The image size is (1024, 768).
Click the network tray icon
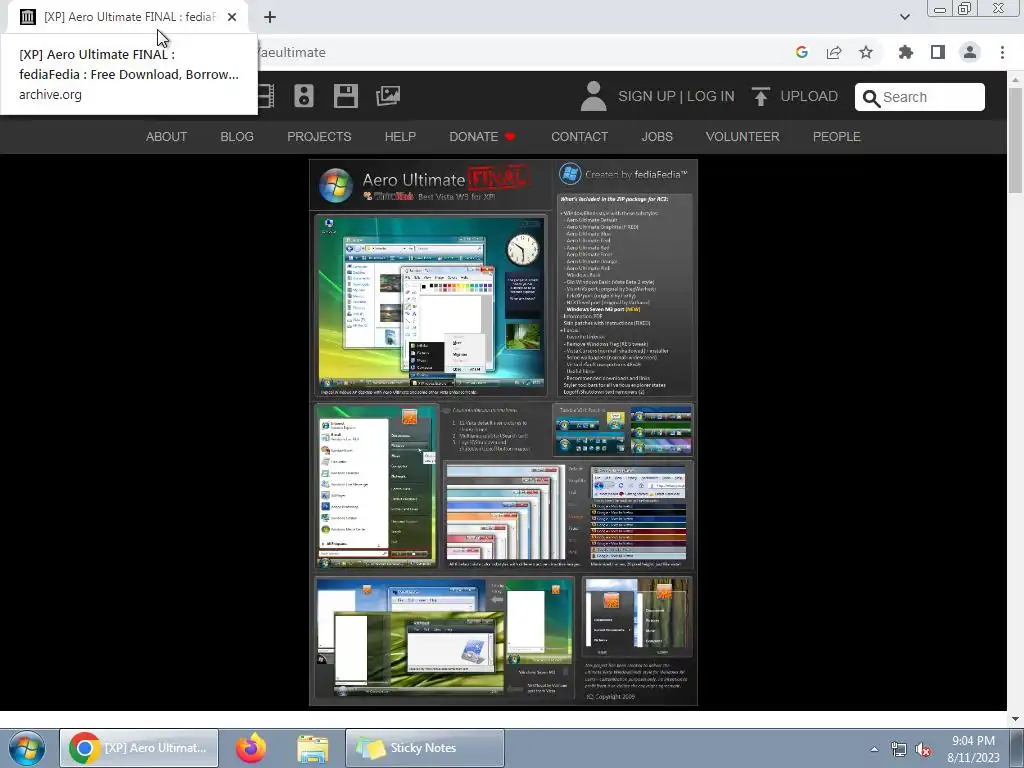click(x=899, y=749)
